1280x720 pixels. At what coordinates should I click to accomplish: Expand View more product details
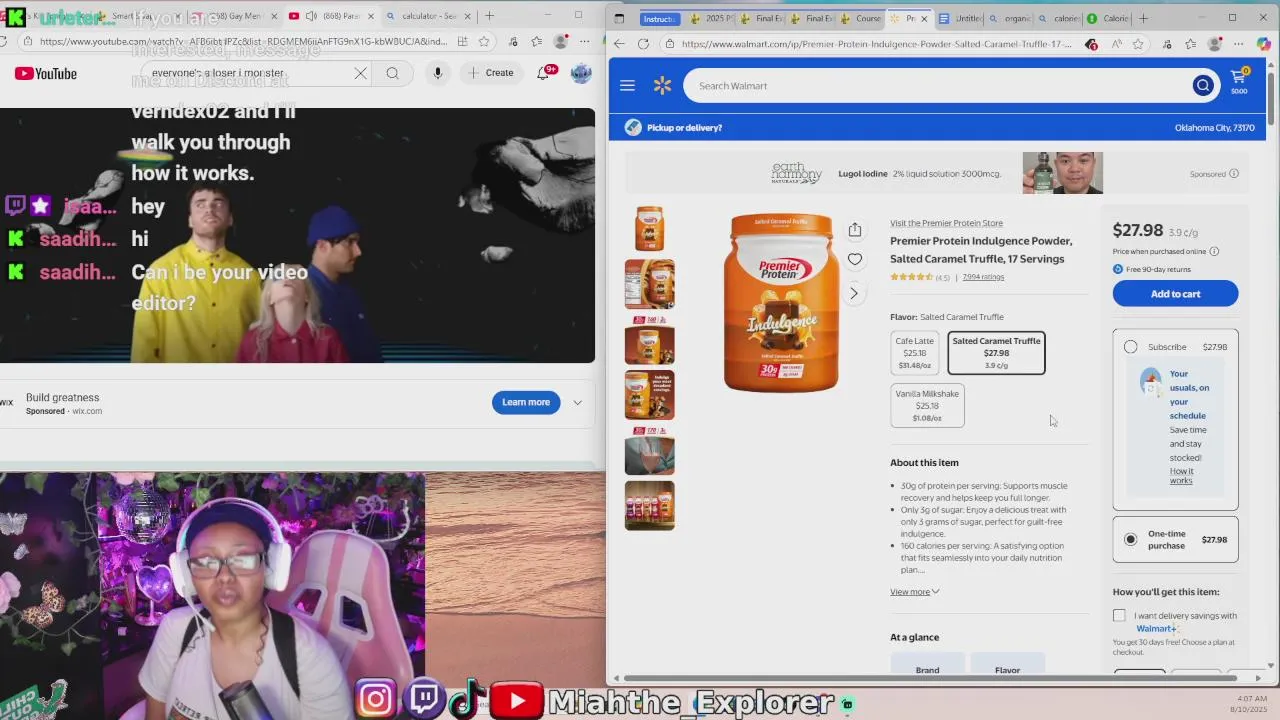coord(914,592)
